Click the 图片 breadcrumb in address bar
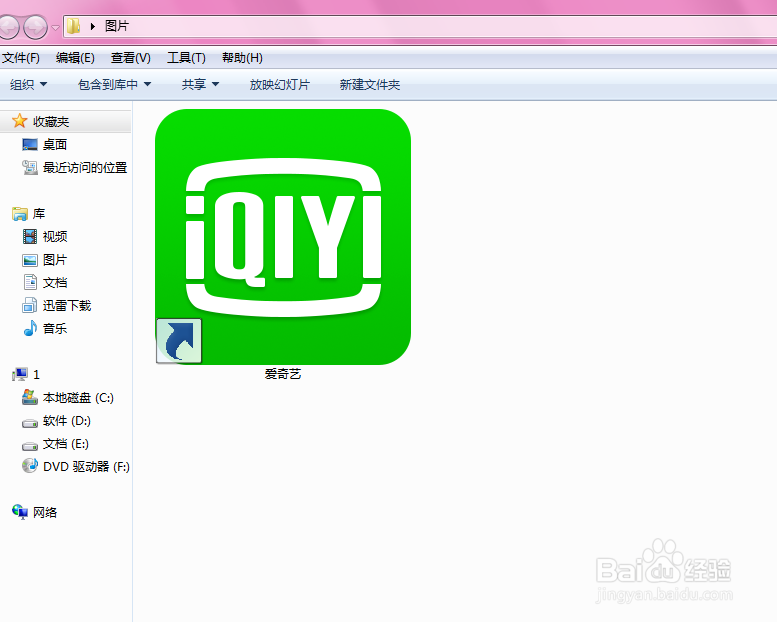This screenshot has height=622, width=777. click(117, 26)
